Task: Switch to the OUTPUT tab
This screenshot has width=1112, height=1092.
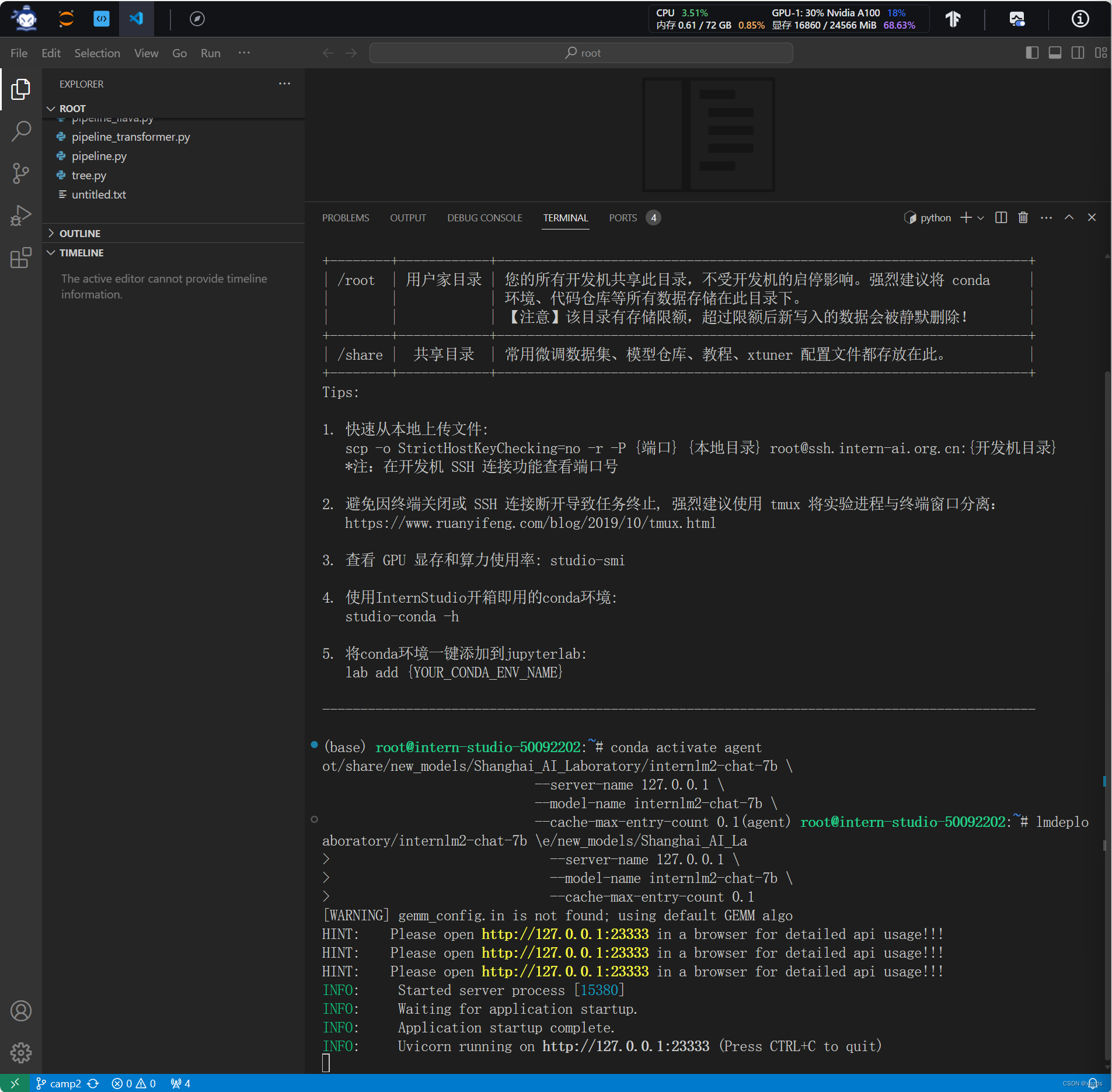Action: (x=408, y=218)
